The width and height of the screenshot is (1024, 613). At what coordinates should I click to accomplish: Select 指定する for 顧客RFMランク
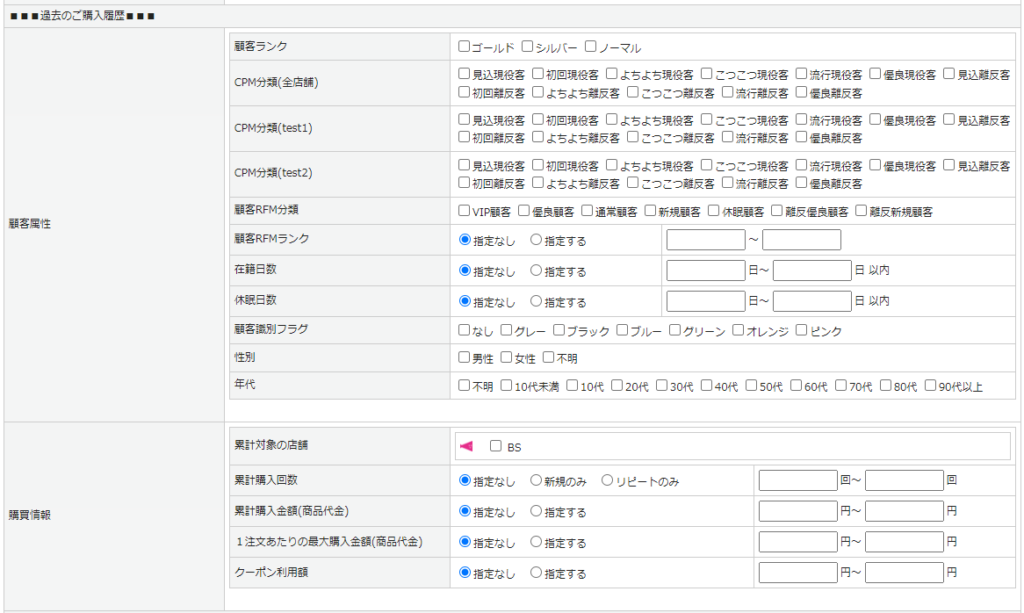[536, 240]
